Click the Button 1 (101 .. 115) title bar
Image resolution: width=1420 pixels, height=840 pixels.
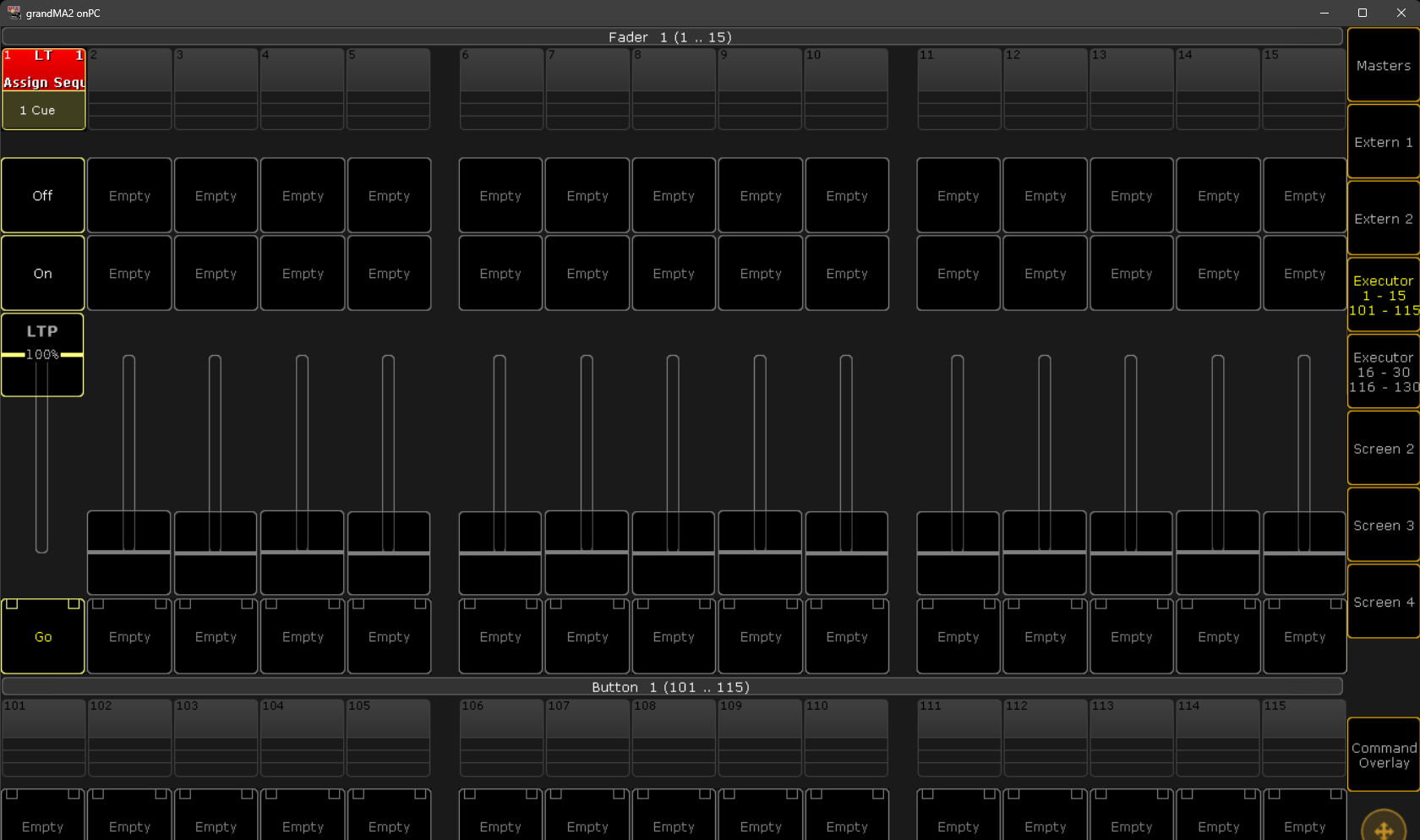(672, 687)
